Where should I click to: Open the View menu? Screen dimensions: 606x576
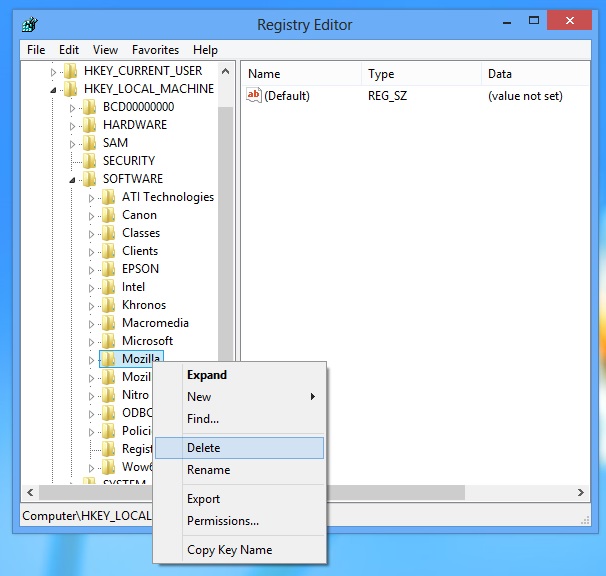coord(105,50)
